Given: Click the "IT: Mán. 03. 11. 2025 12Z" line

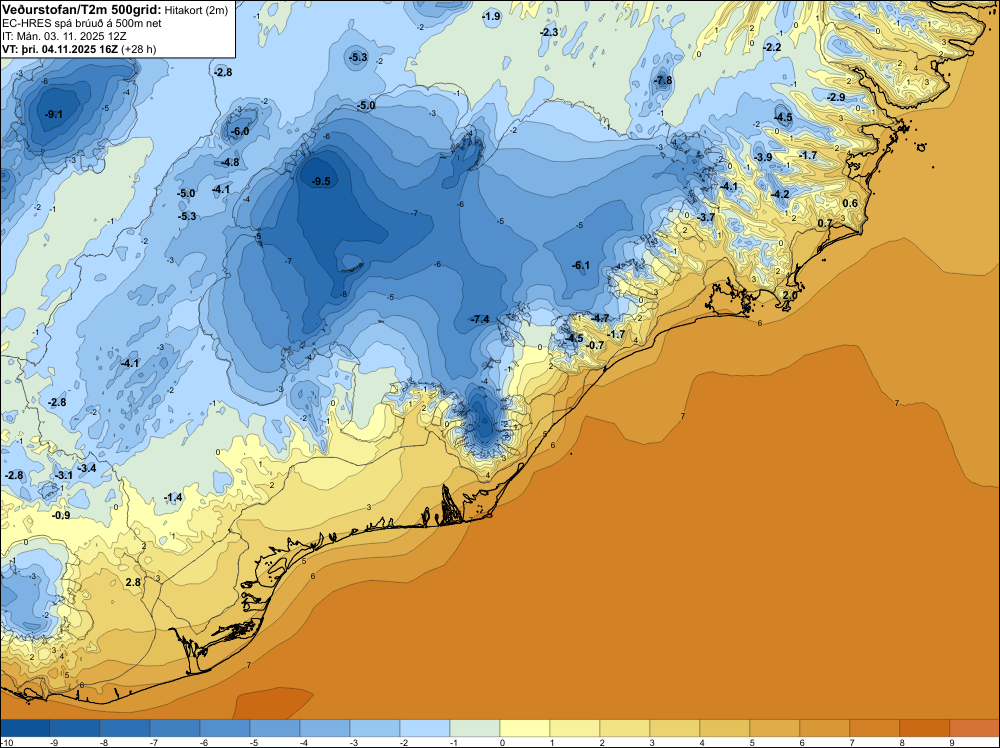Looking at the screenshot, I should tap(64, 36).
